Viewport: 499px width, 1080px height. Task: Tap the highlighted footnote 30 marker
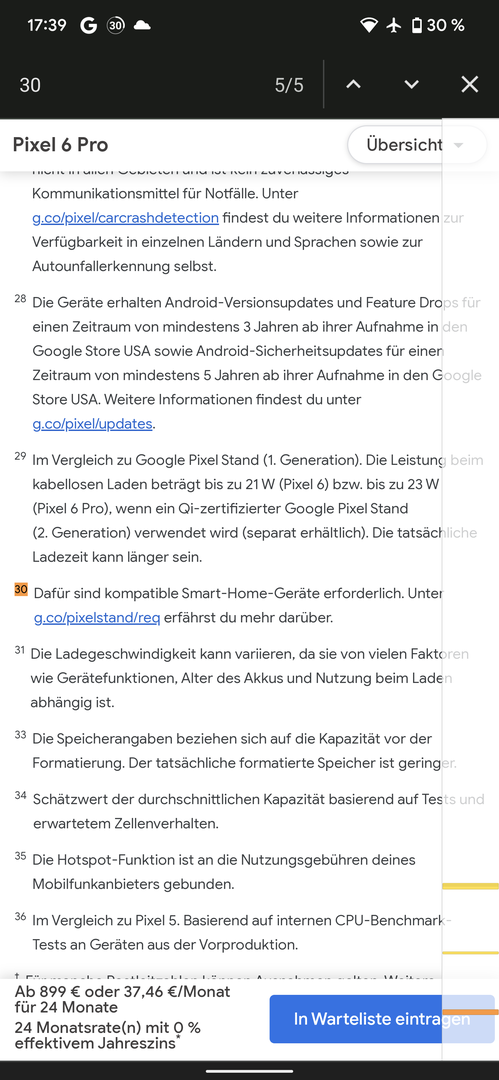tap(21, 590)
